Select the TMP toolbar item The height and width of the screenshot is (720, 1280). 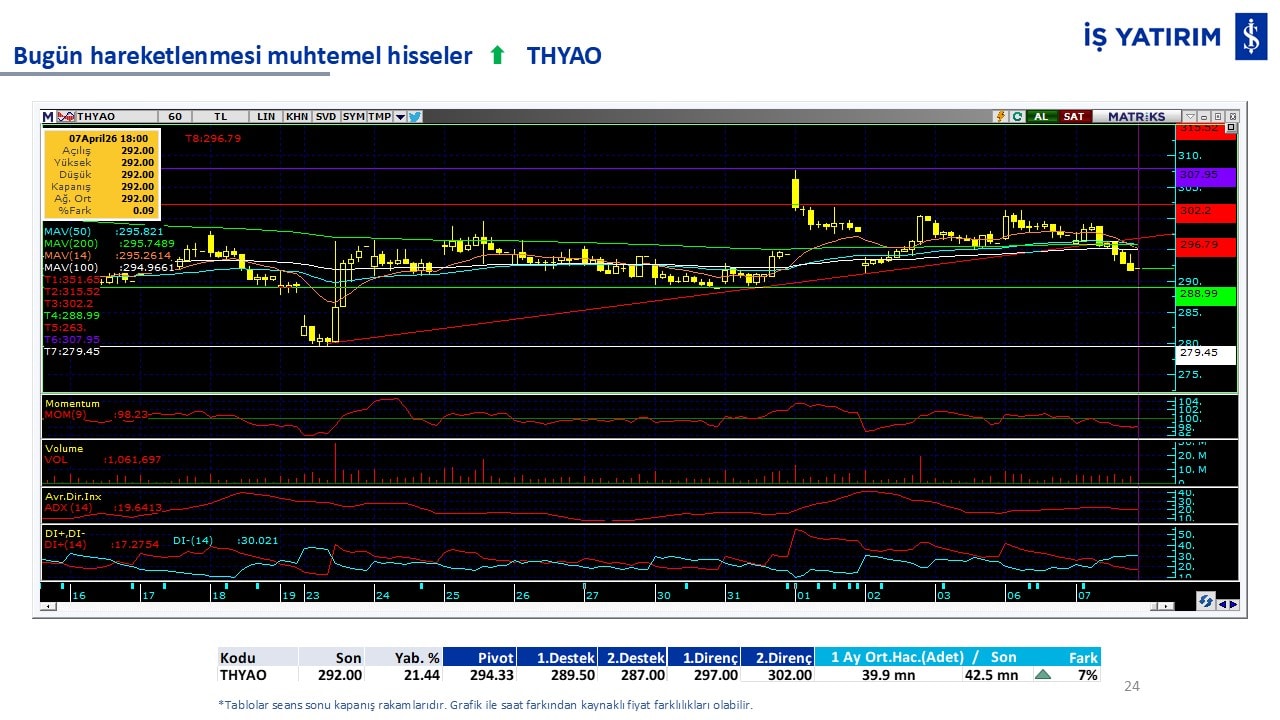(379, 117)
